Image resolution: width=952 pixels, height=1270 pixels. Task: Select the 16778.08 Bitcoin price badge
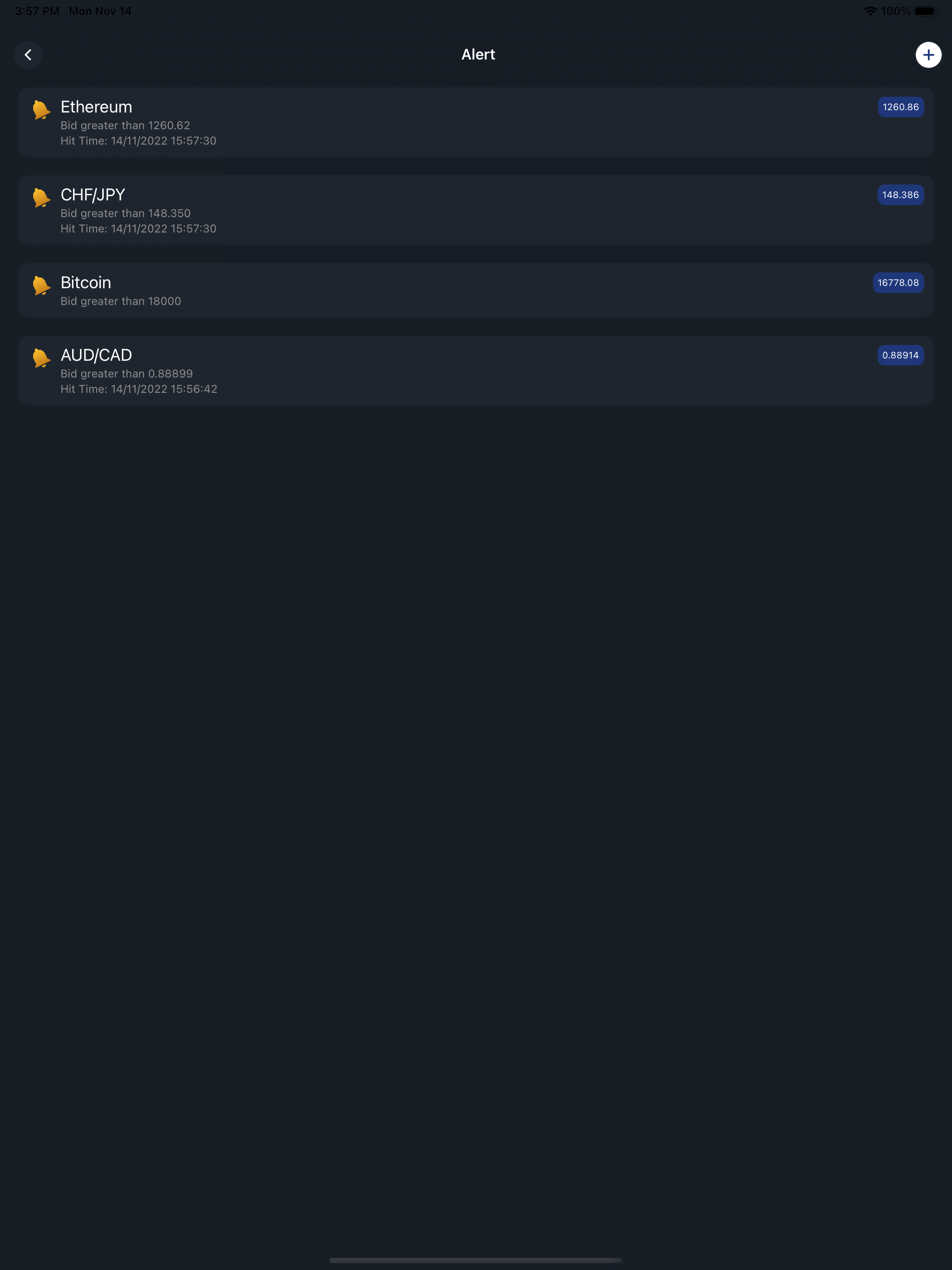point(898,283)
